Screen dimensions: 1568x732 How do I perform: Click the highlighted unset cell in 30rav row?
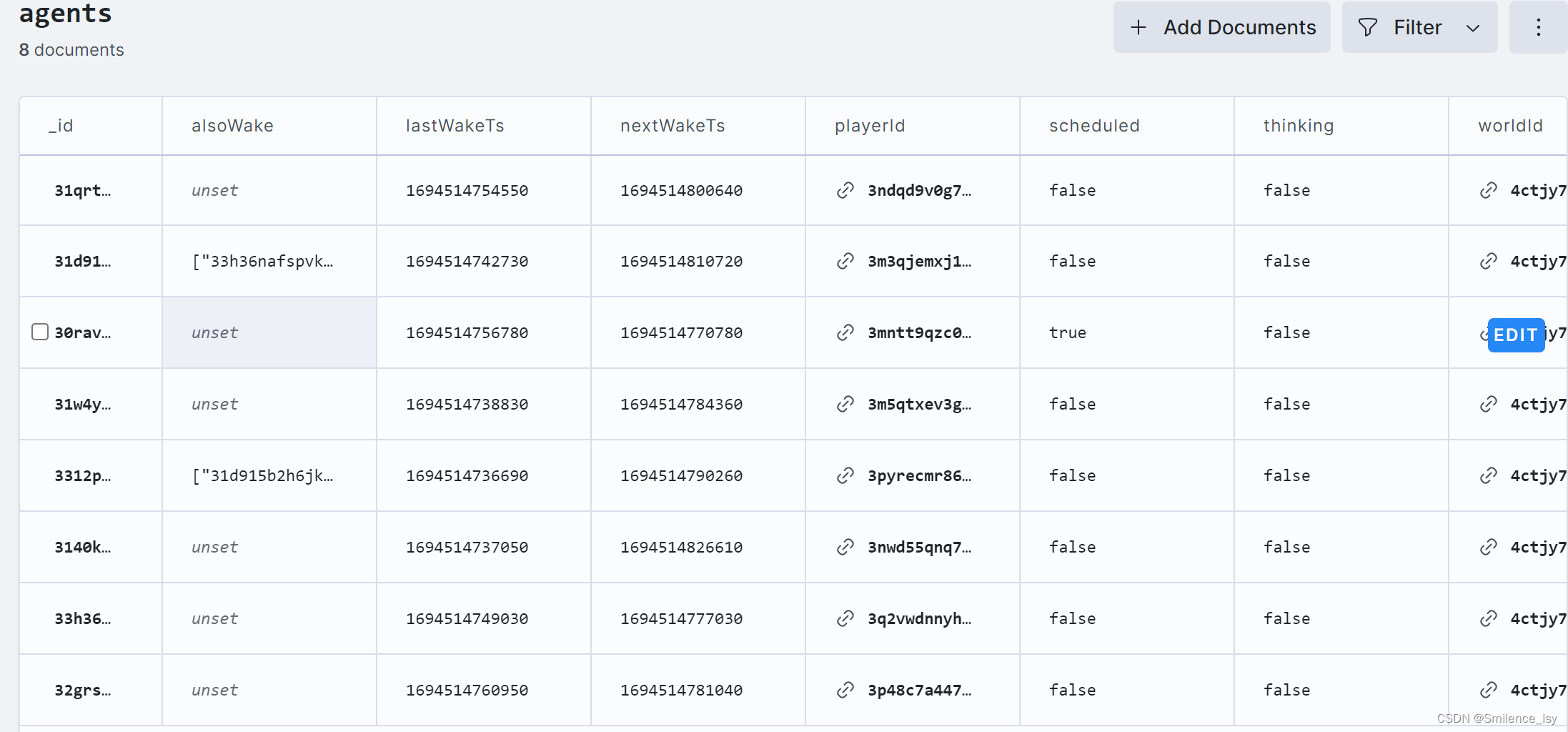click(x=269, y=332)
